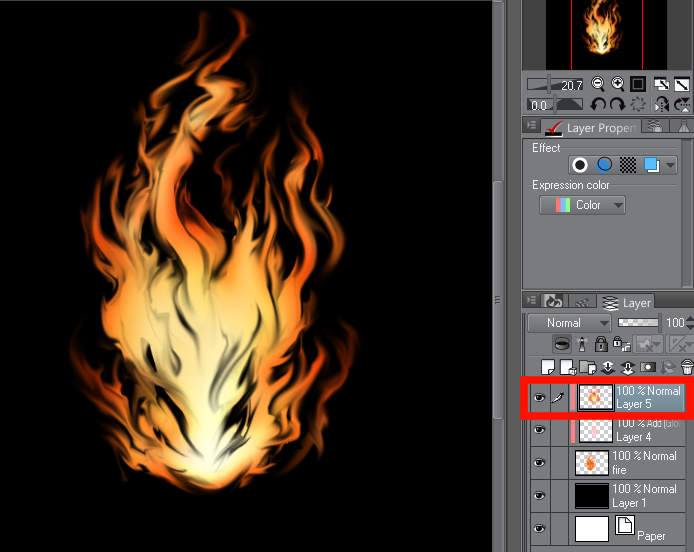Zoom out in the Navigator
The width and height of the screenshot is (694, 552).
click(x=598, y=84)
